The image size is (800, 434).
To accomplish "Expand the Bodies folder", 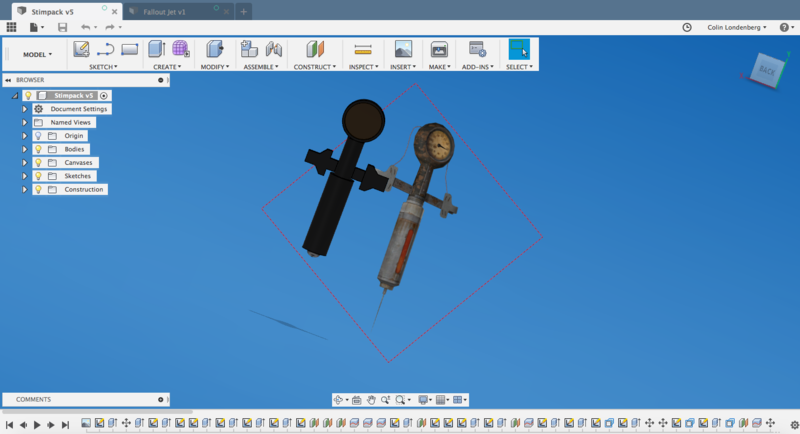I will click(x=24, y=149).
